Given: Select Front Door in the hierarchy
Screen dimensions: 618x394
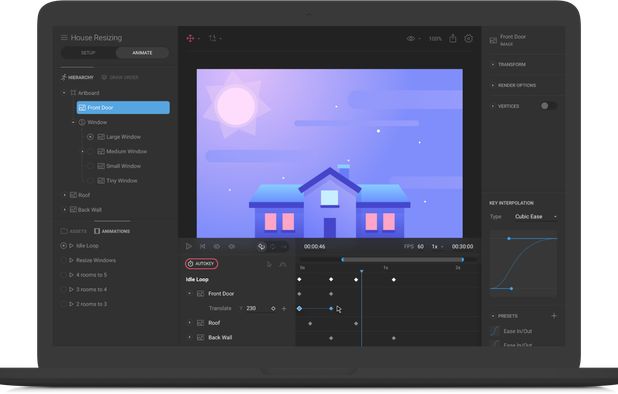Looking at the screenshot, I should 123,108.
